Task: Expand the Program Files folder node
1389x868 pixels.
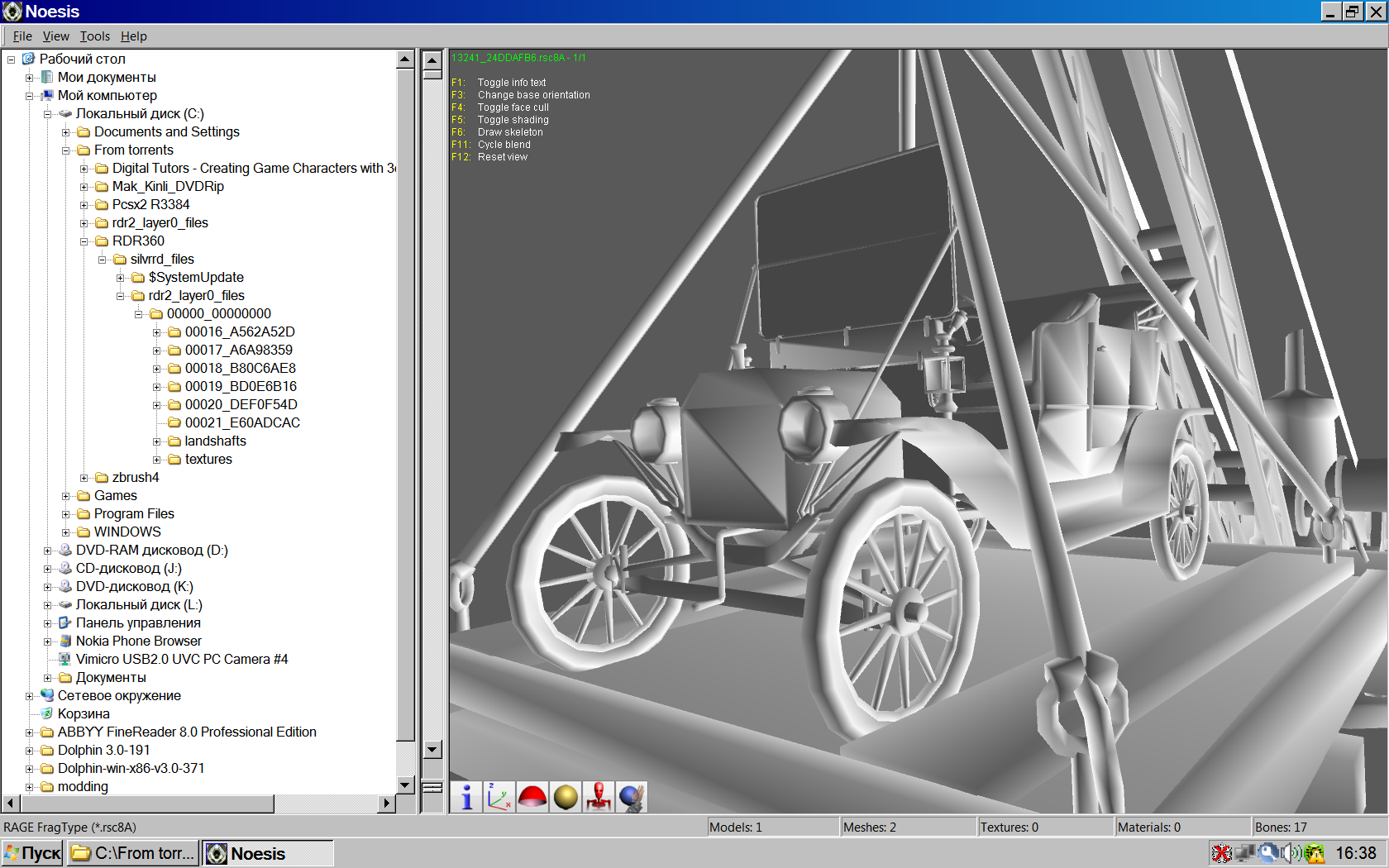Action: coord(65,514)
